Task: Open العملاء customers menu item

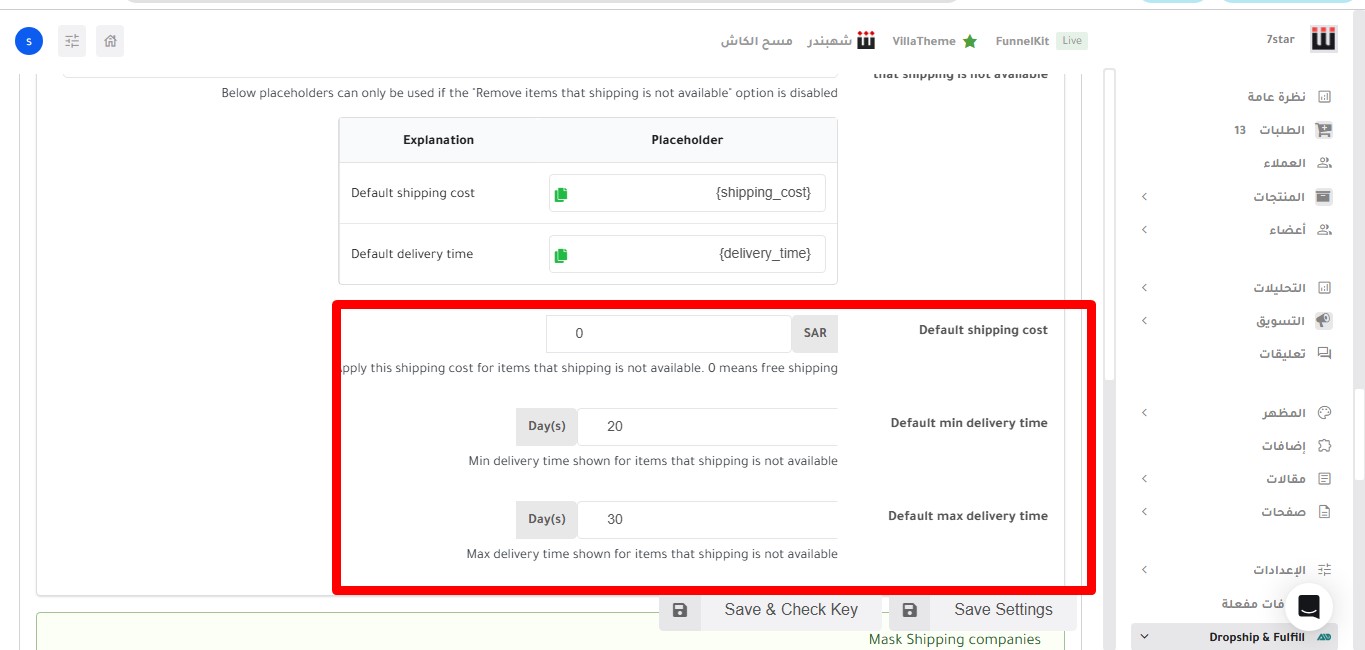Action: pyautogui.click(x=1284, y=163)
